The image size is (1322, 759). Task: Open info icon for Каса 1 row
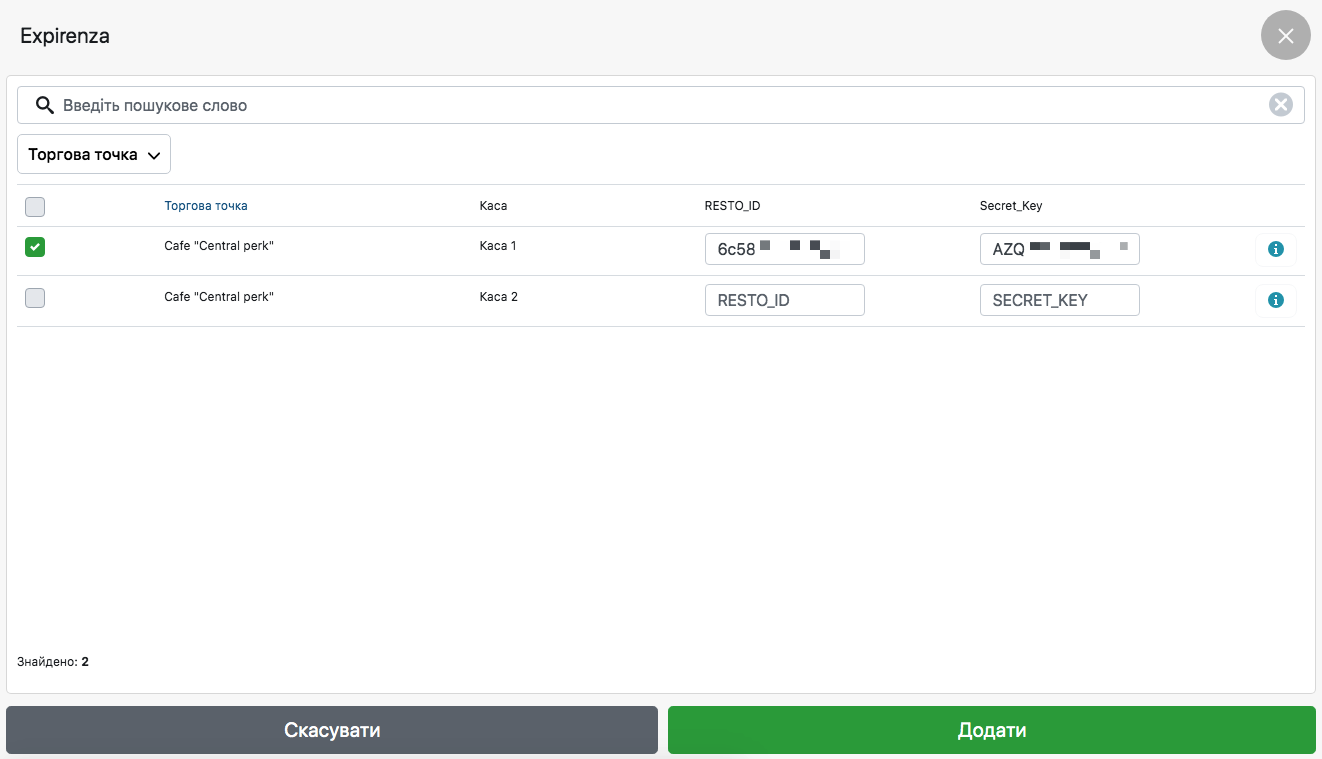(x=1275, y=249)
